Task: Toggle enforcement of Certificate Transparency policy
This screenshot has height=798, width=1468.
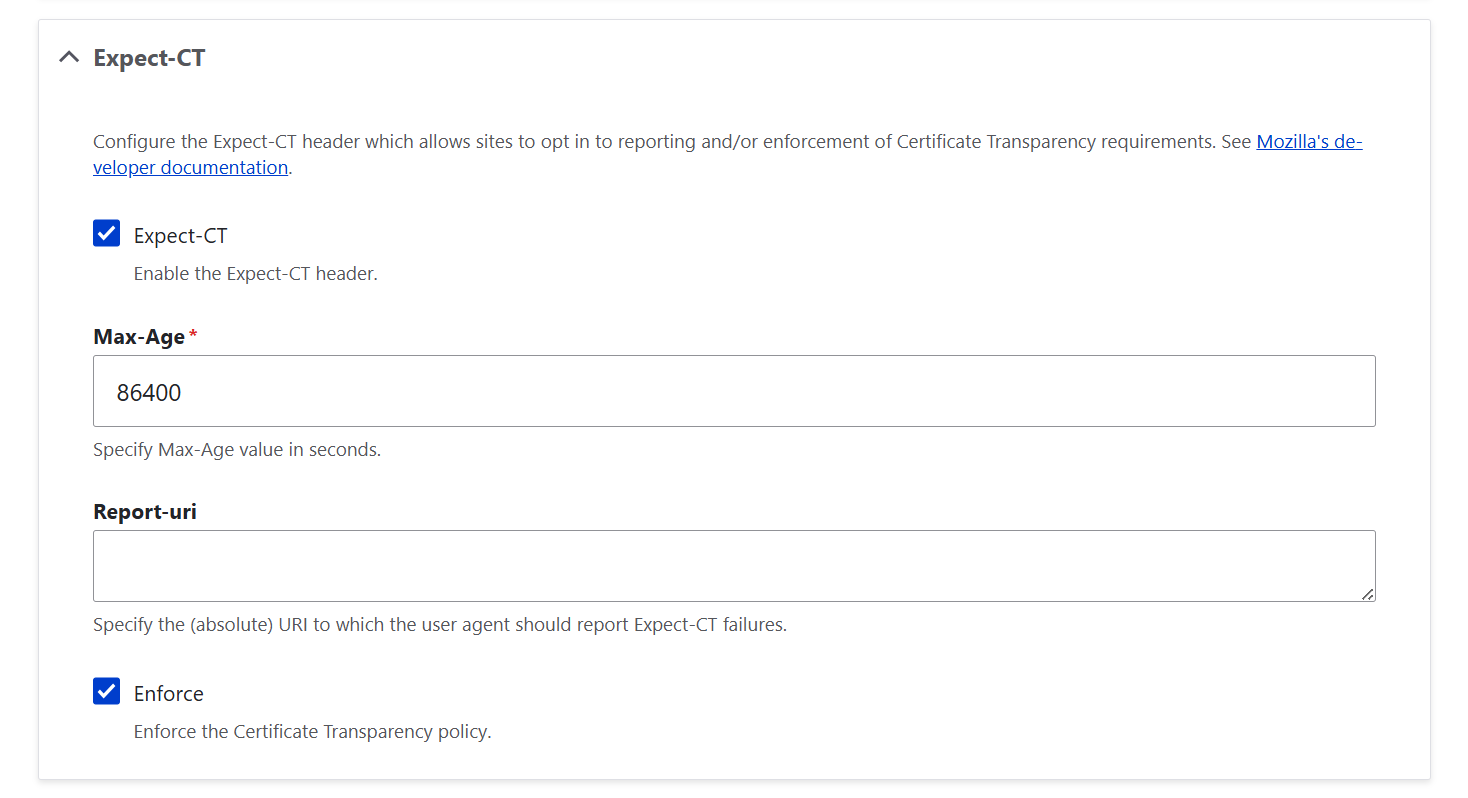Action: (x=106, y=691)
